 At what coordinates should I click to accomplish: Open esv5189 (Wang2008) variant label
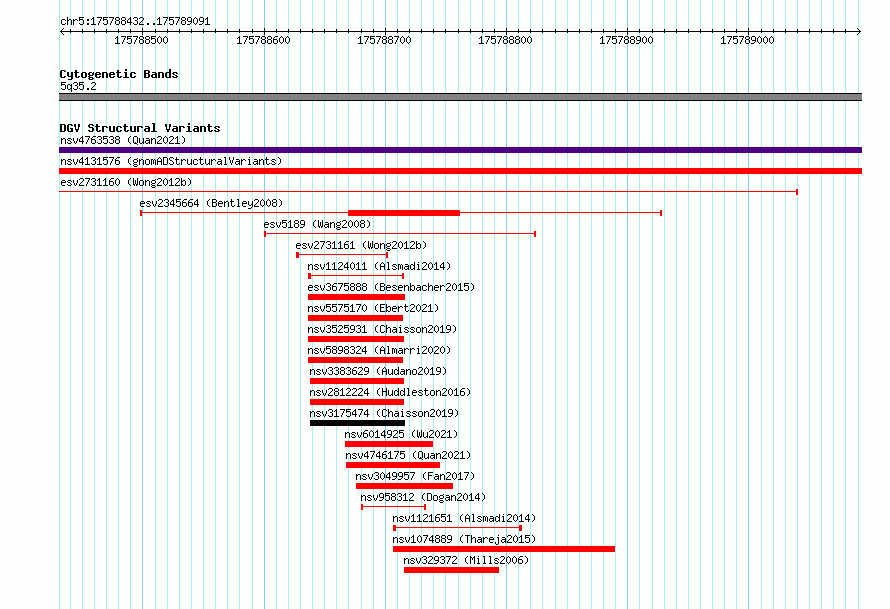(317, 224)
